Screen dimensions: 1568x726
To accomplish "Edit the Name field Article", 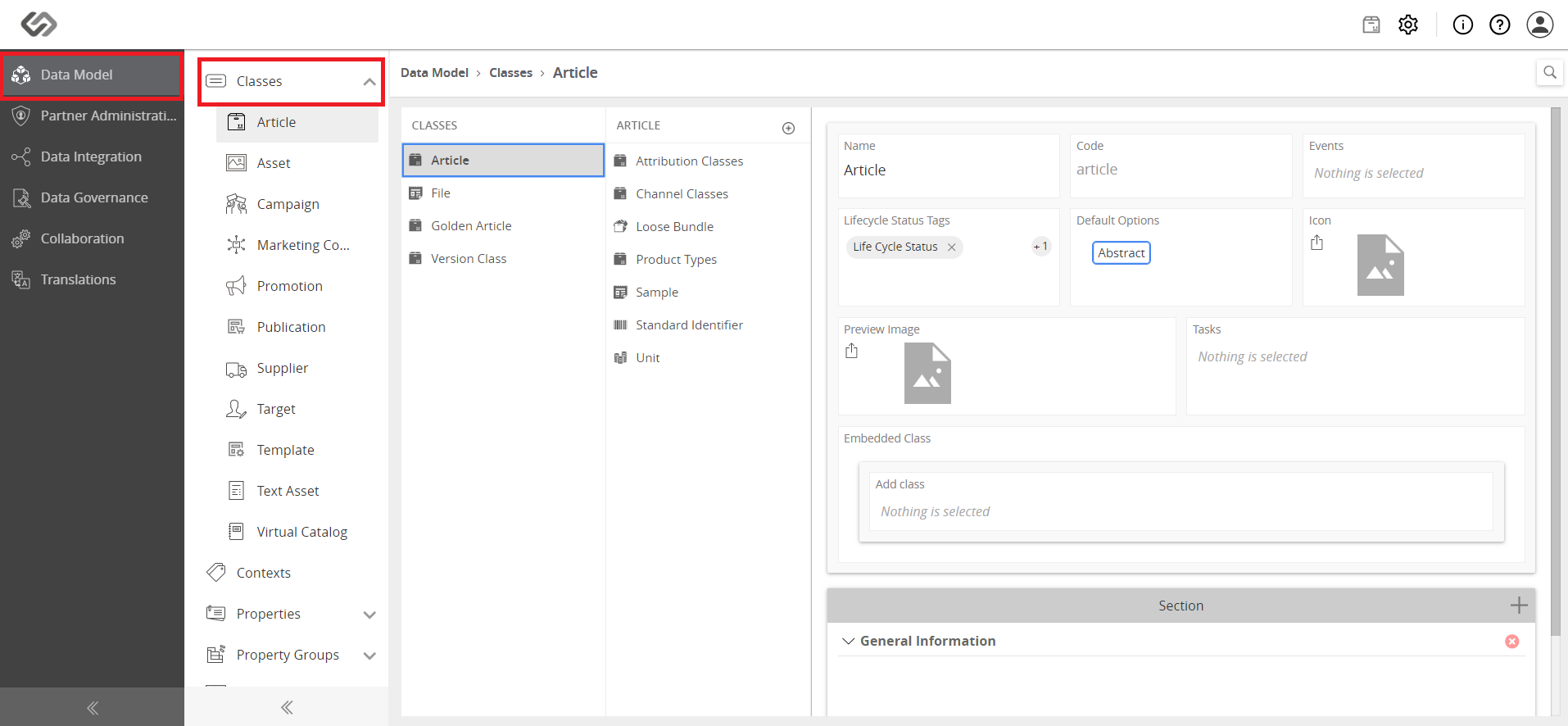I will [x=949, y=166].
